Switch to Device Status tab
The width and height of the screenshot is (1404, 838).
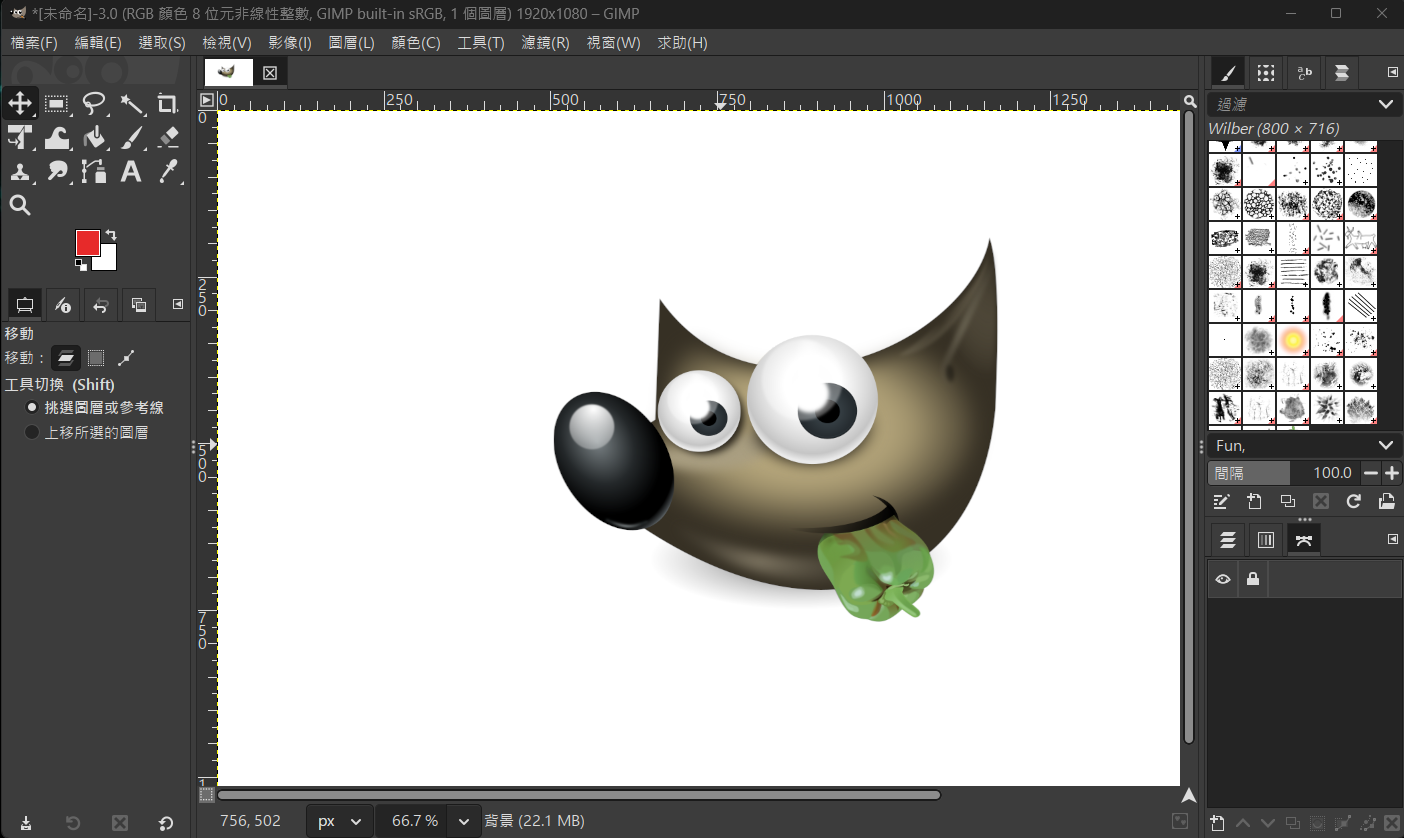pyautogui.click(x=63, y=304)
